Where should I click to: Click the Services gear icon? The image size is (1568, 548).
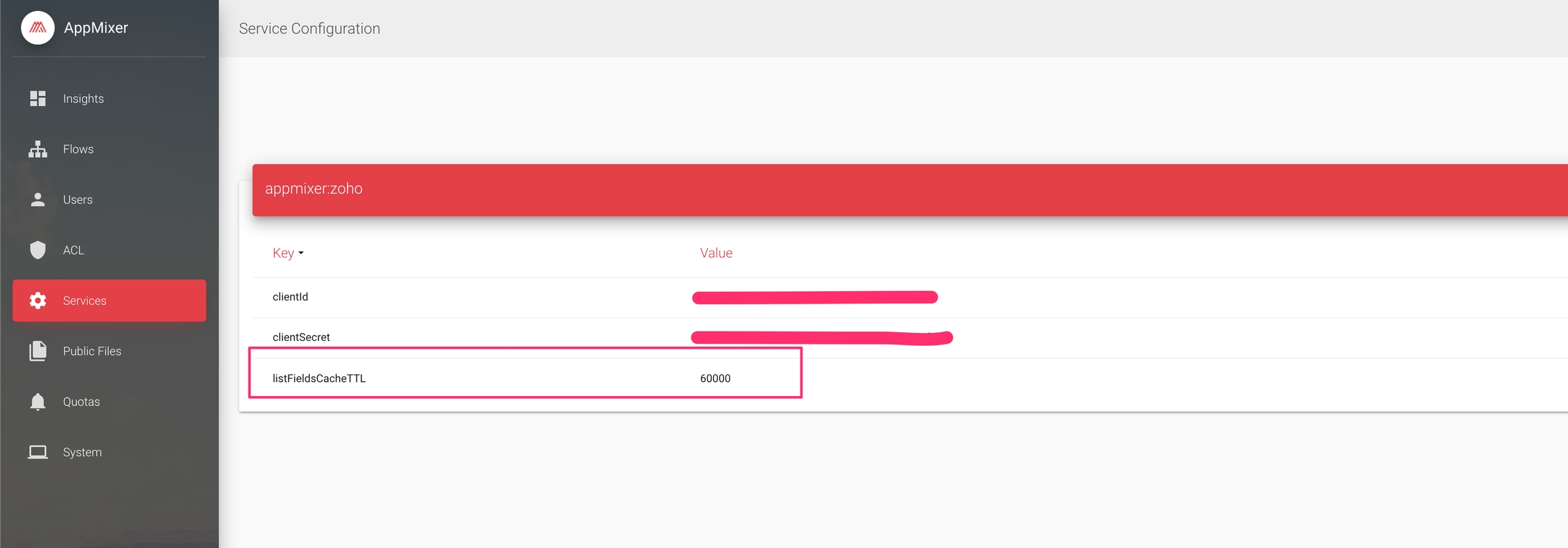[37, 300]
